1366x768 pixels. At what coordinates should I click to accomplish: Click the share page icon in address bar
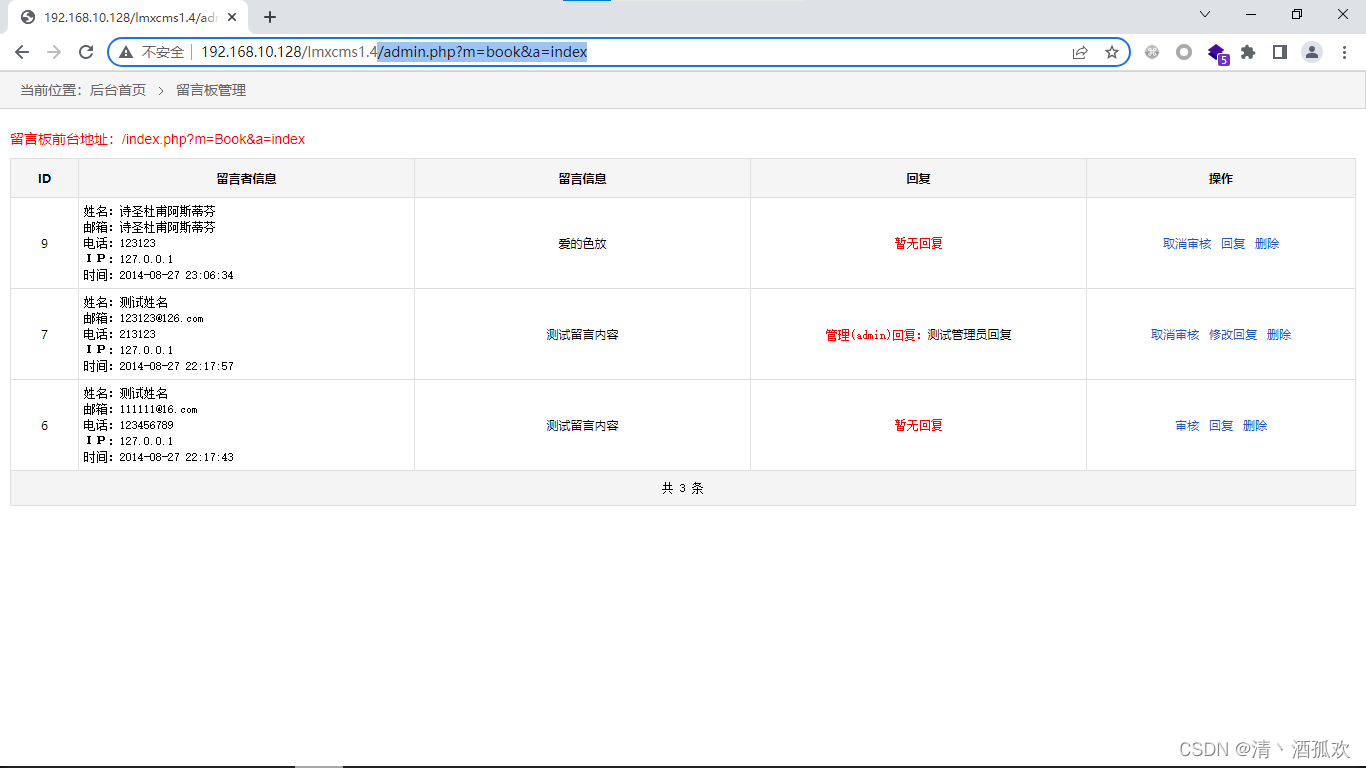point(1080,52)
